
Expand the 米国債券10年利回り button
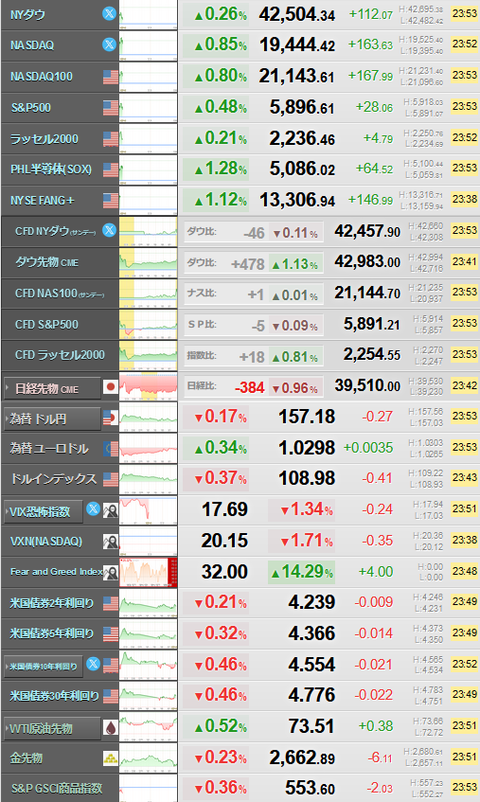43,666
